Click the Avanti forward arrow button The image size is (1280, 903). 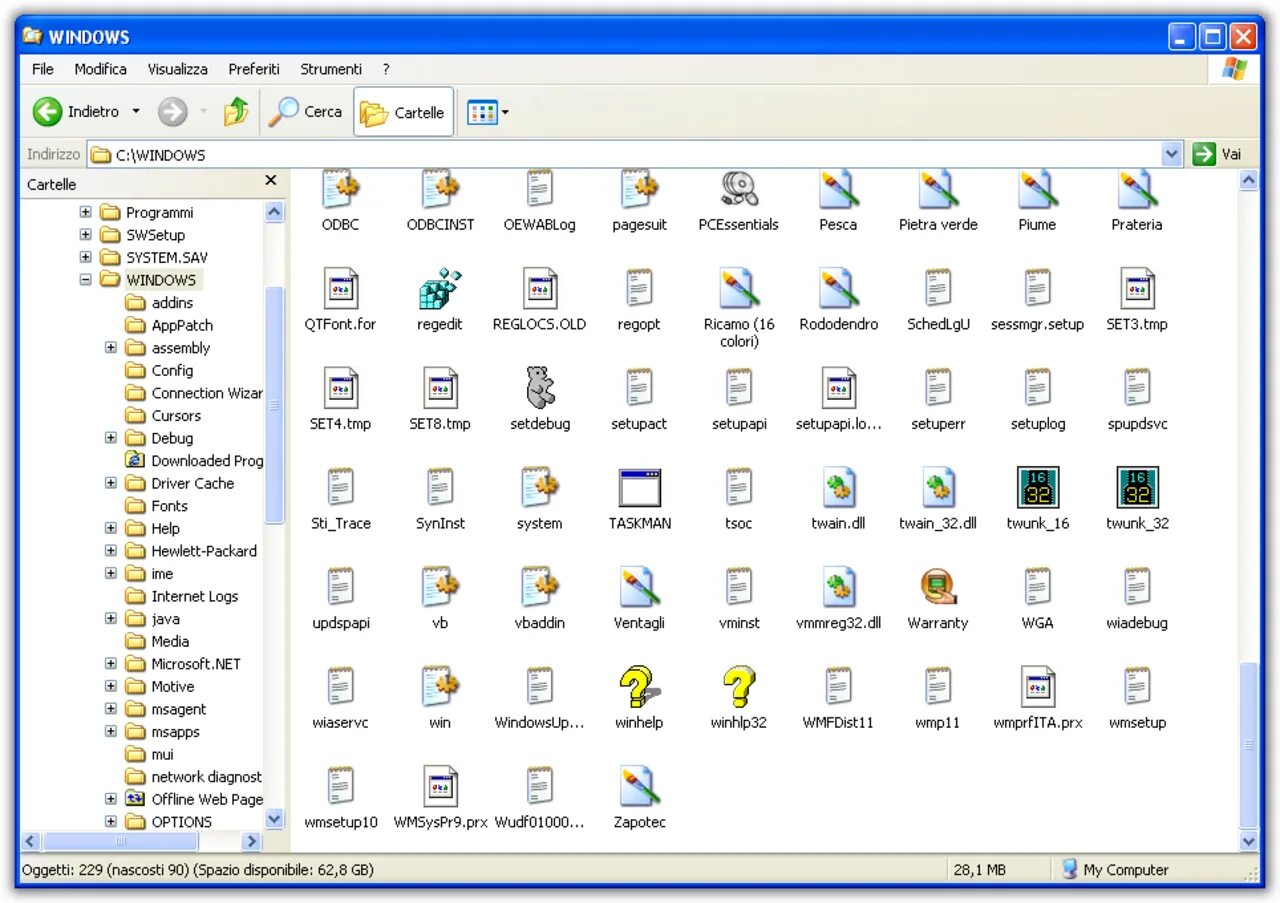coord(173,112)
